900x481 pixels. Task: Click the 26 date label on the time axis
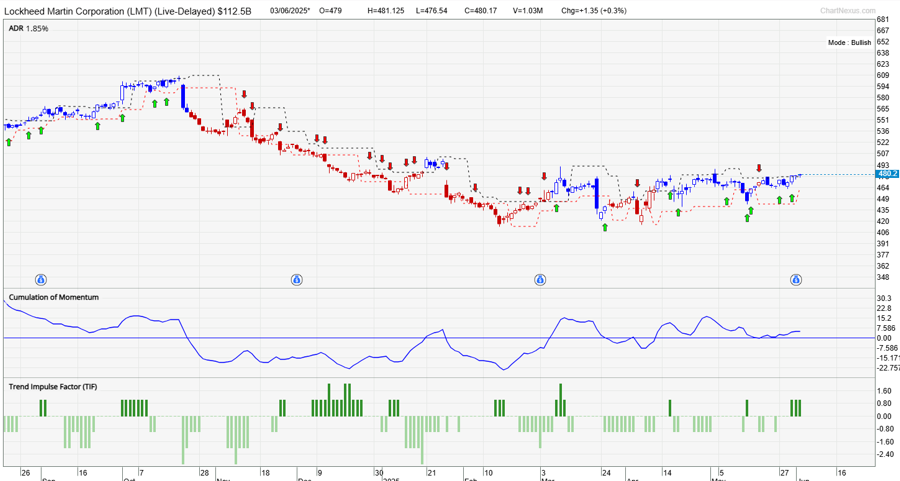[x=25, y=473]
